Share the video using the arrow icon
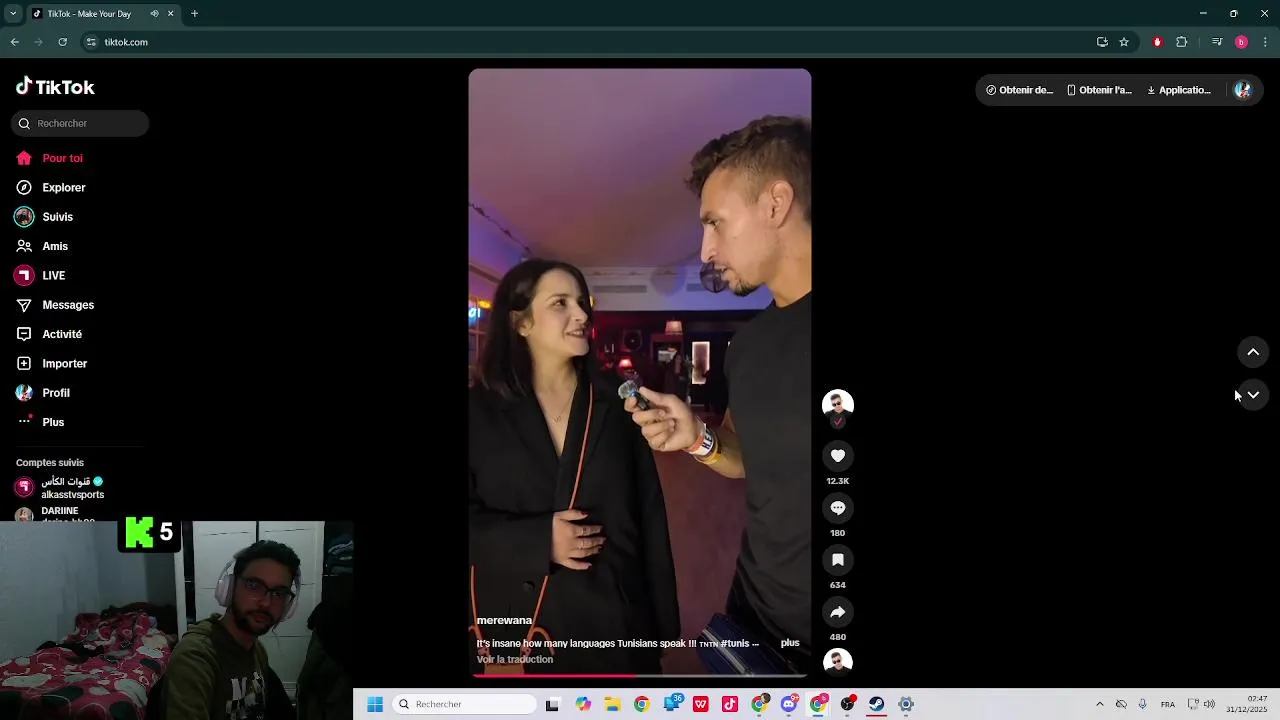The height and width of the screenshot is (720, 1280). tap(838, 612)
